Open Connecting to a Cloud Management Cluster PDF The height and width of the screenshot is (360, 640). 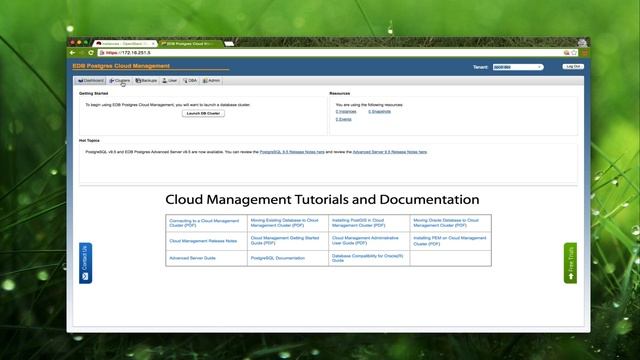tap(204, 223)
